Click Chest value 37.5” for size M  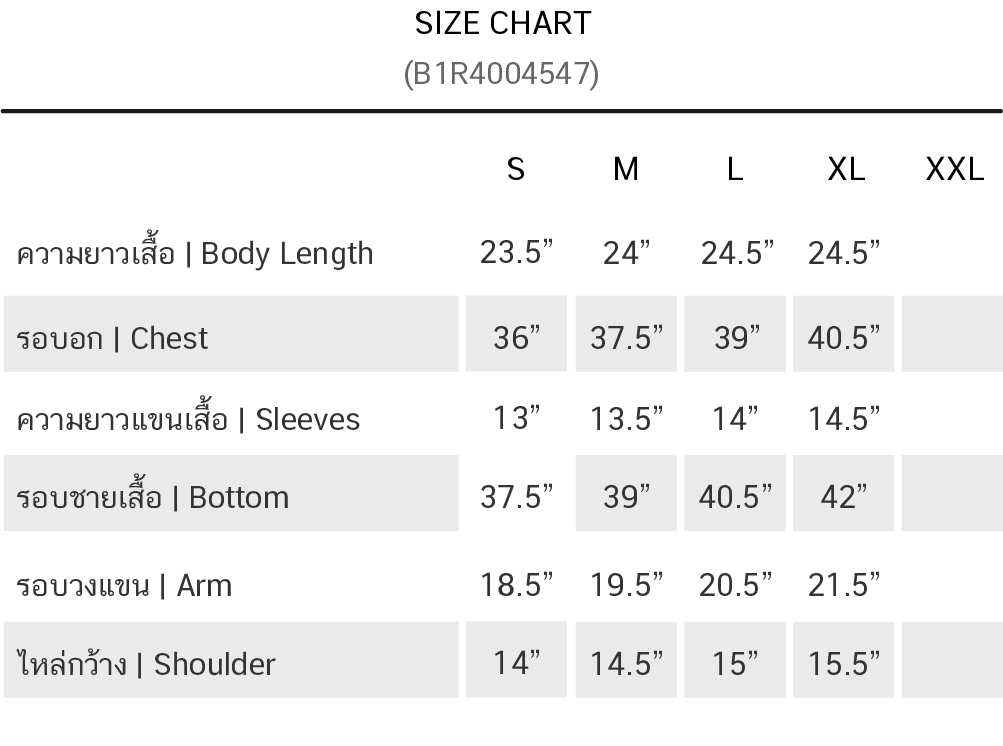tap(626, 338)
